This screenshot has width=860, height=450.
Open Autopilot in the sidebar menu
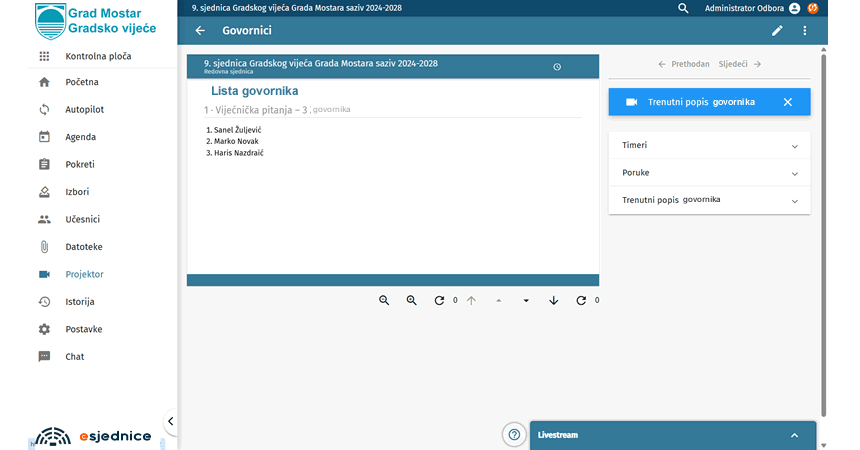[84, 110]
